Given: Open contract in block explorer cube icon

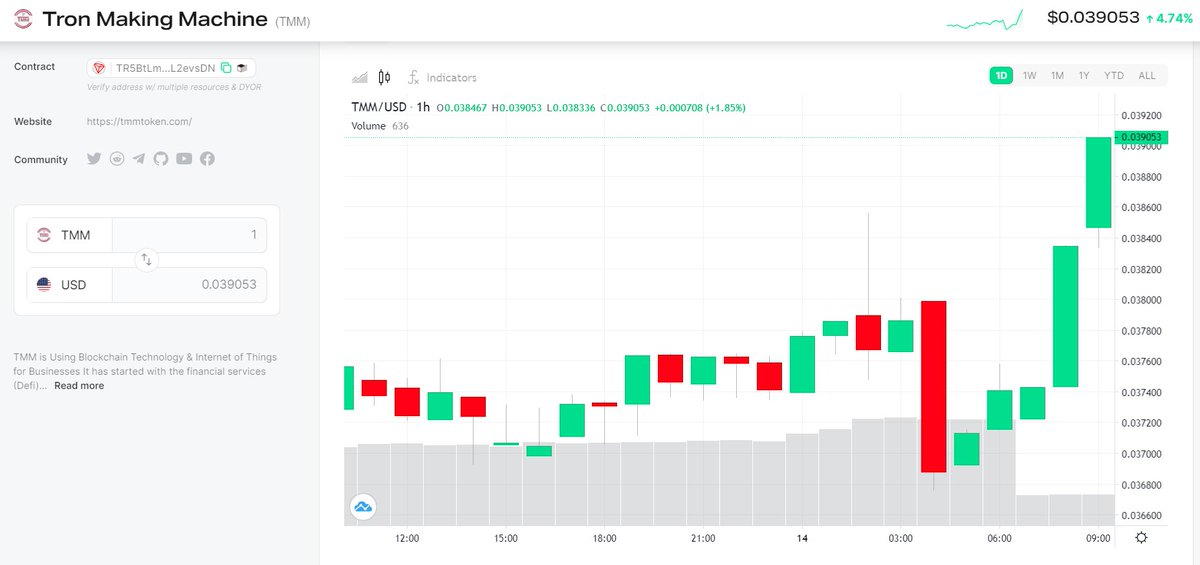Looking at the screenshot, I should [x=242, y=68].
